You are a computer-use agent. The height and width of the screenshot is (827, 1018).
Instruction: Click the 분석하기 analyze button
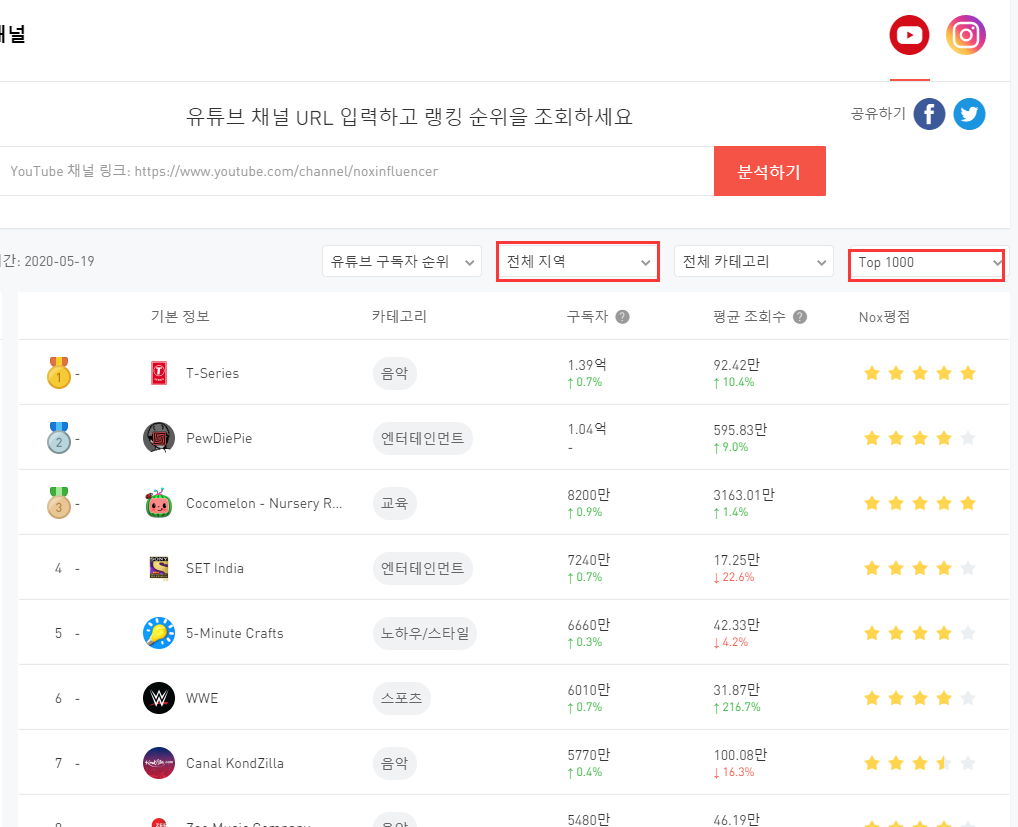[769, 171]
